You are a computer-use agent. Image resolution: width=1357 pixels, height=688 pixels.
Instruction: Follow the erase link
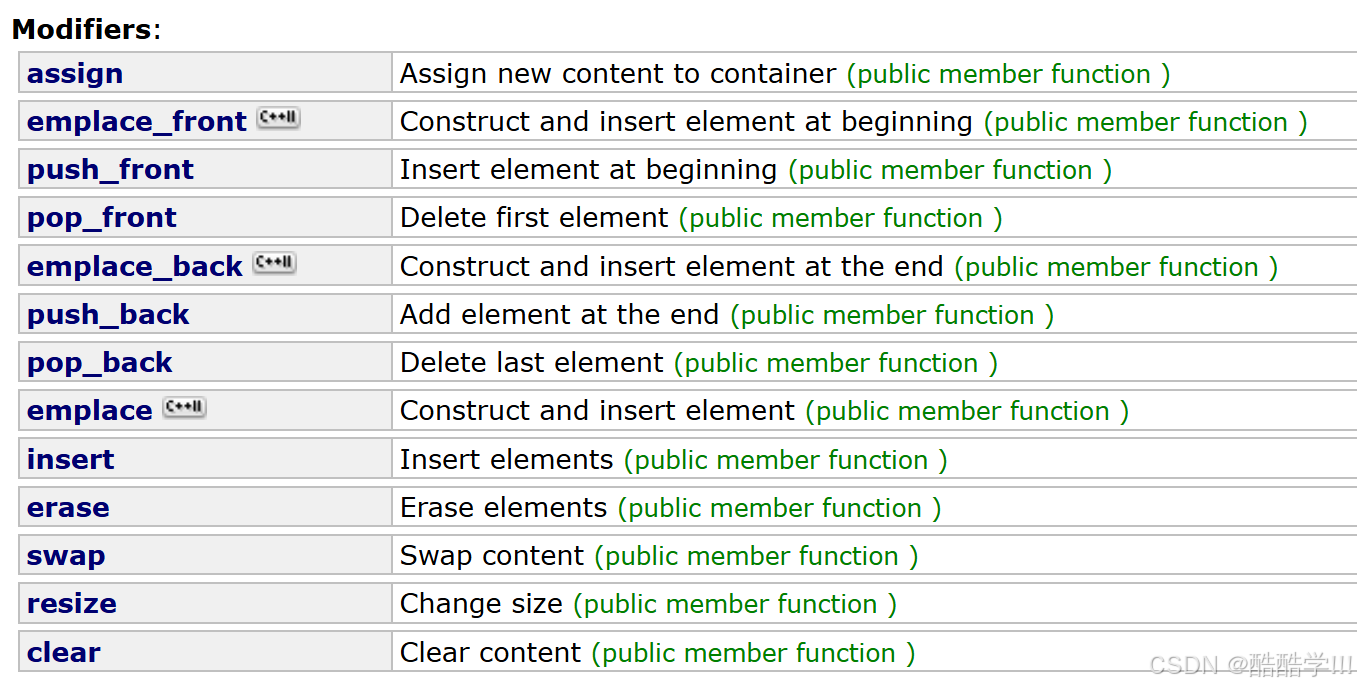(68, 508)
